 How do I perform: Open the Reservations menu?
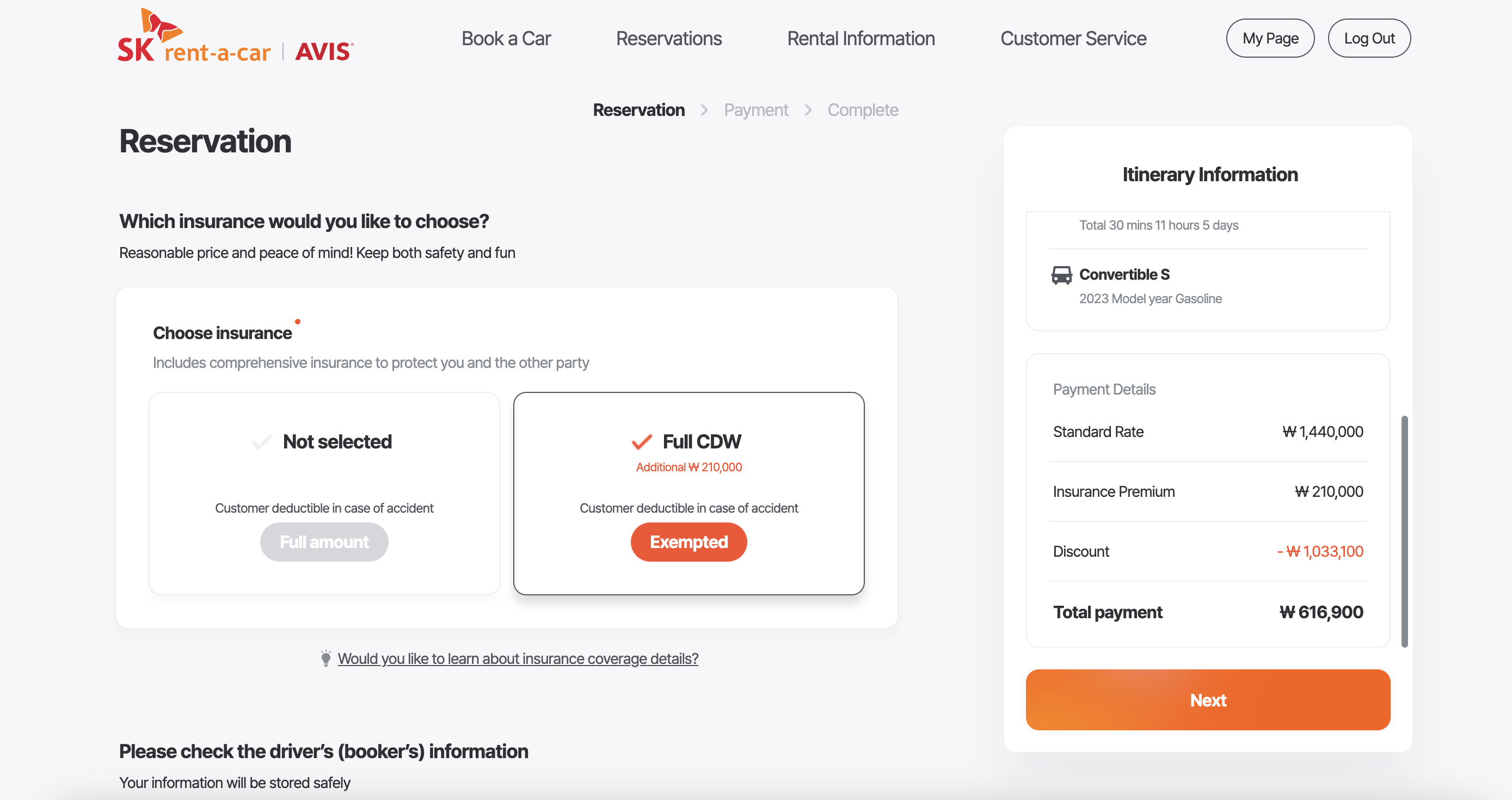pos(668,39)
